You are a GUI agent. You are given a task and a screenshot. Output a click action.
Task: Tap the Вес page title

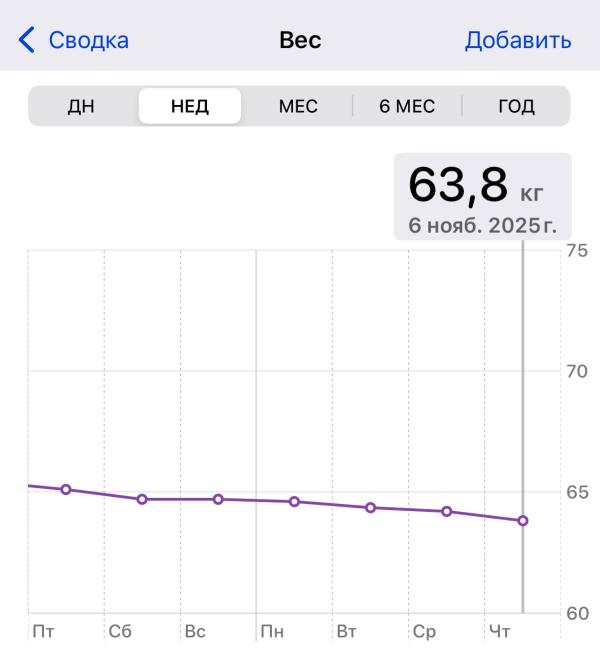click(x=299, y=41)
